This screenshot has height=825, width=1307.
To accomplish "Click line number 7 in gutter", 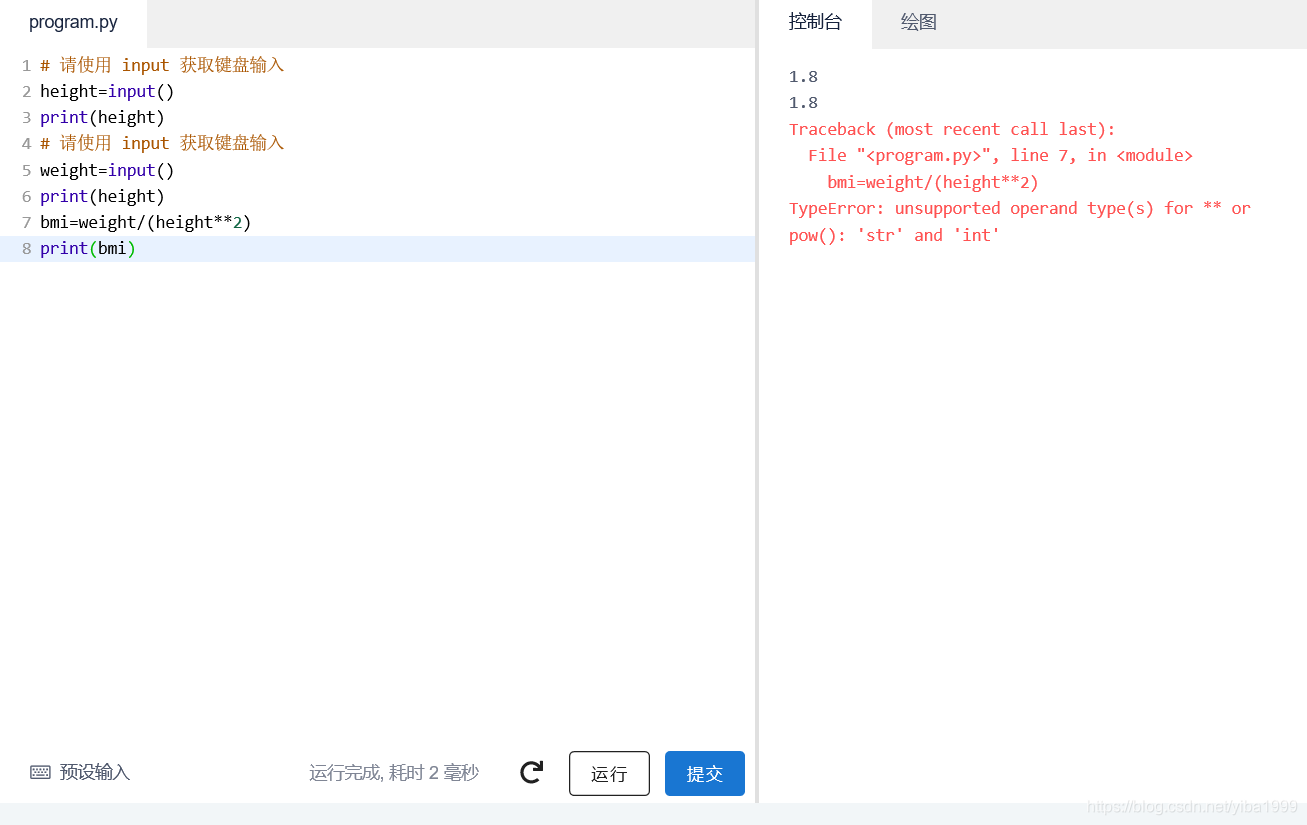I will [26, 222].
